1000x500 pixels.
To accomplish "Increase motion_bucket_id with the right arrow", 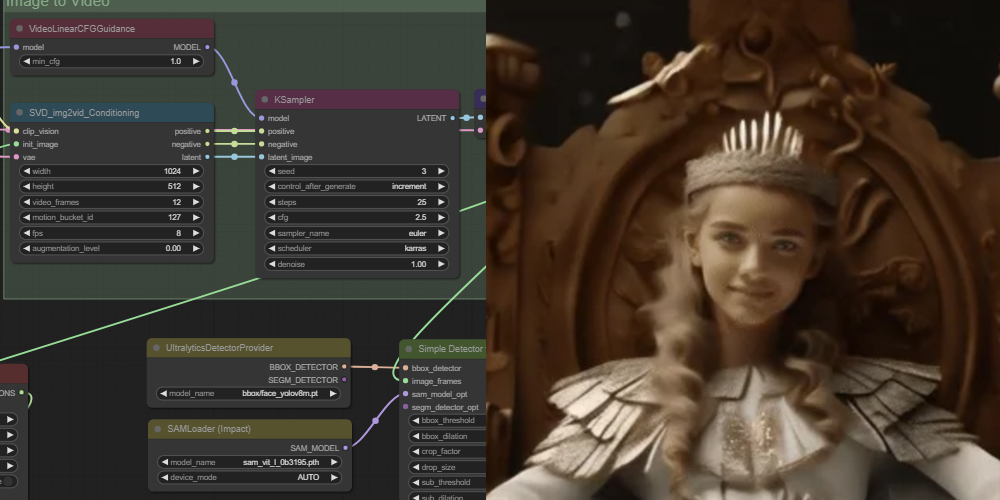I will coord(196,217).
